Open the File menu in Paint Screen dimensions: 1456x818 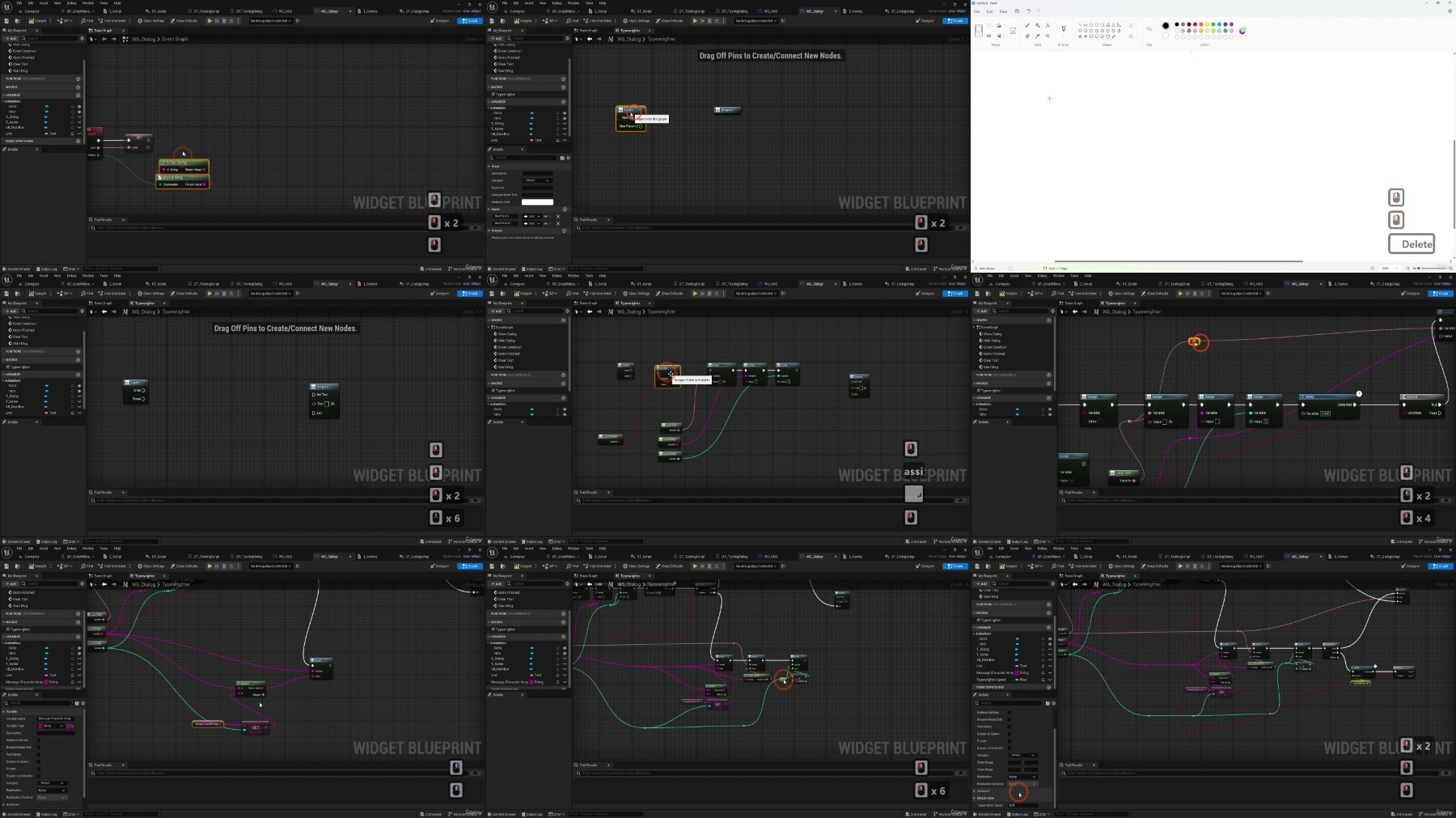(976, 11)
